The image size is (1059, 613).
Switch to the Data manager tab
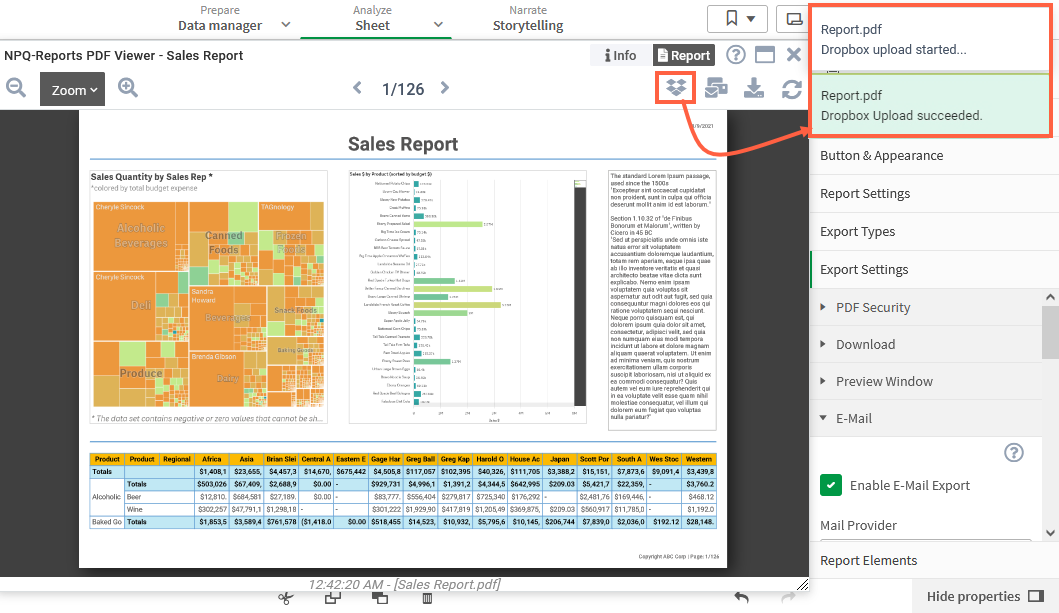click(x=219, y=19)
